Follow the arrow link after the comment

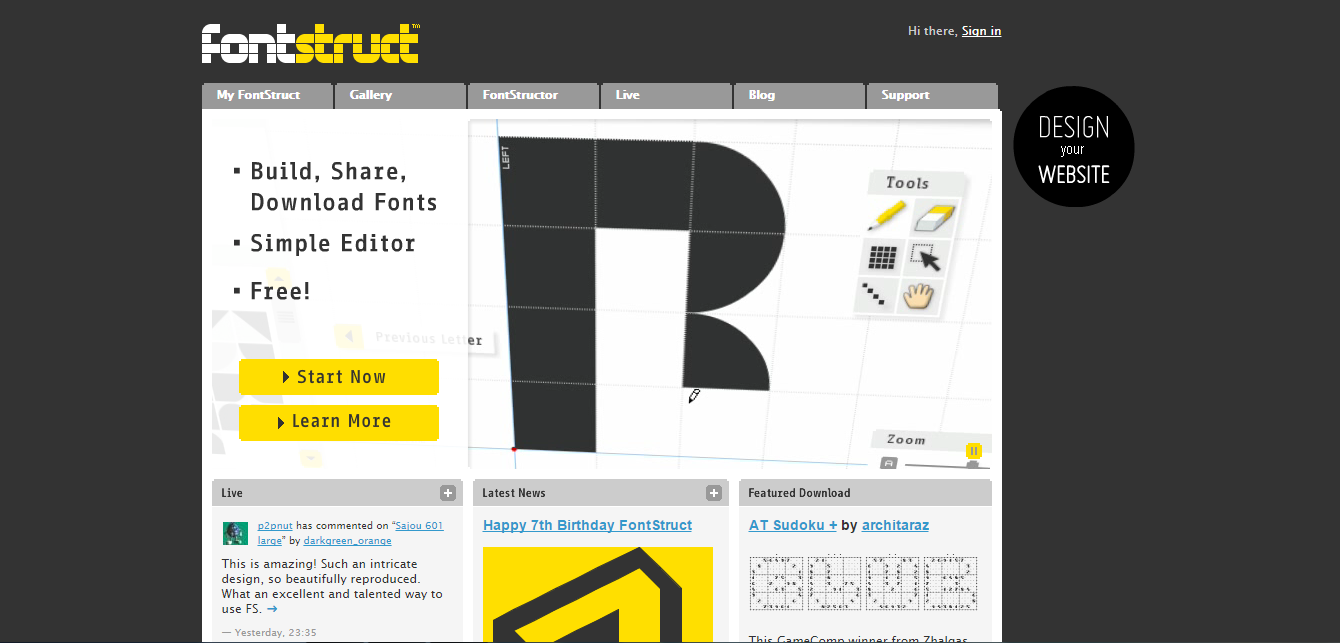[272, 608]
